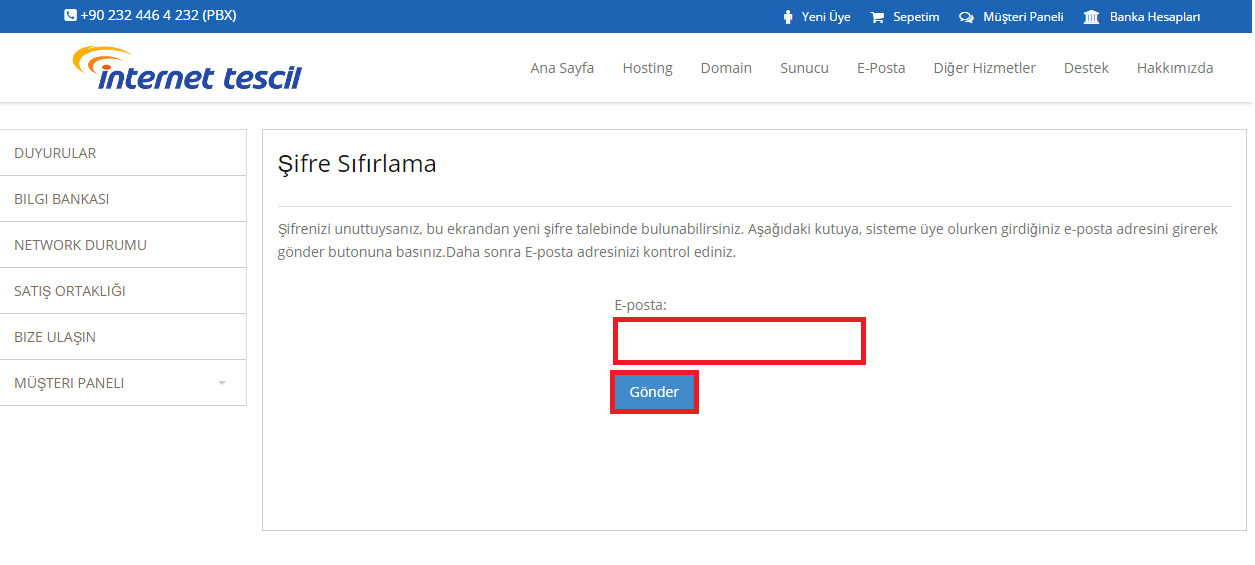Image resolution: width=1255 pixels, height=565 pixels.
Task: Click the Sepetim shopping cart icon
Action: 877,17
